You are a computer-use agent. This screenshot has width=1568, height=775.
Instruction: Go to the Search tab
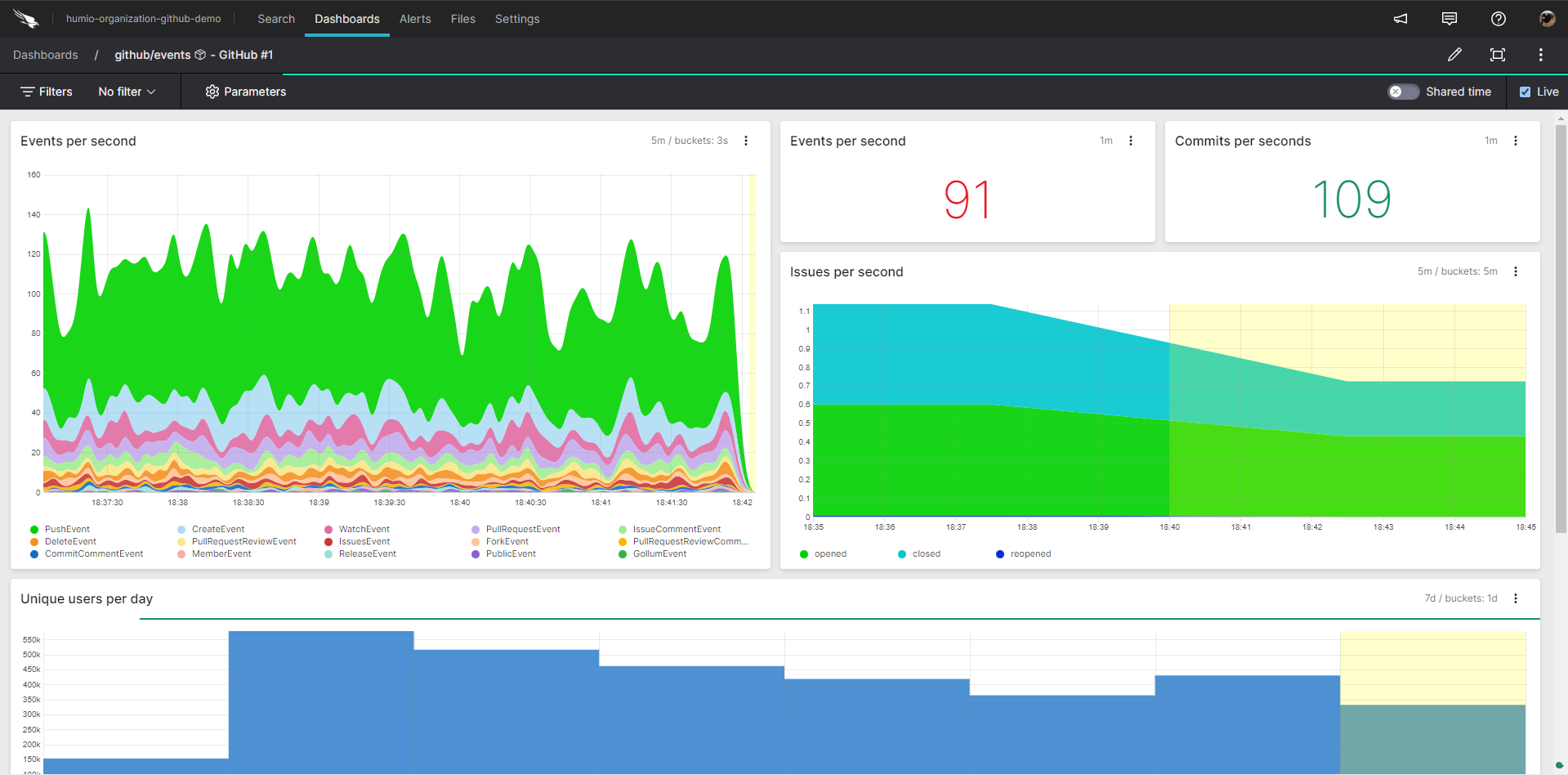click(x=276, y=19)
